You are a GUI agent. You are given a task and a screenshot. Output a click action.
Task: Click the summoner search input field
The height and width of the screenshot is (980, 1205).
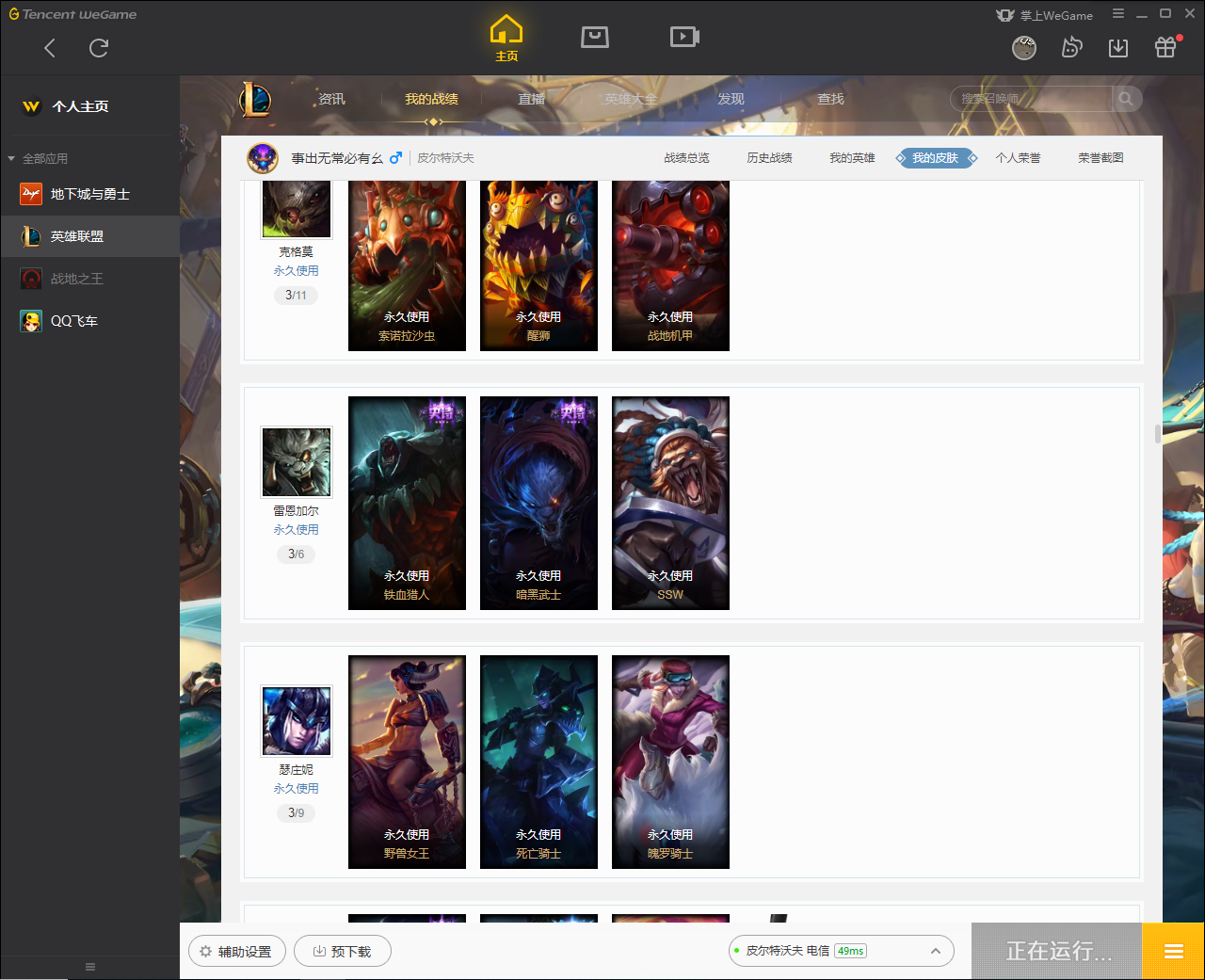[1031, 99]
